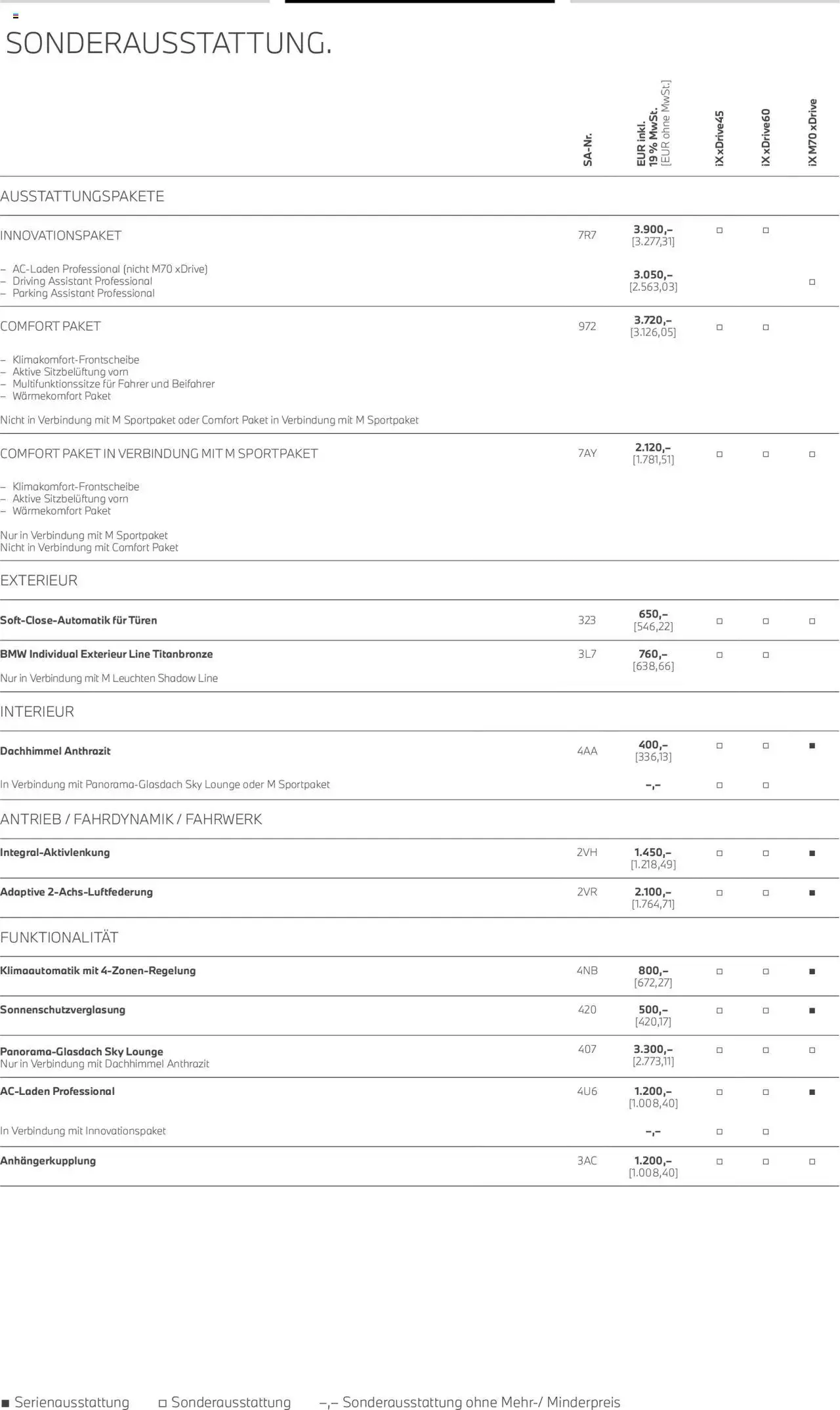Tick Innovationspaket box for iX xDrive45

click(719, 230)
